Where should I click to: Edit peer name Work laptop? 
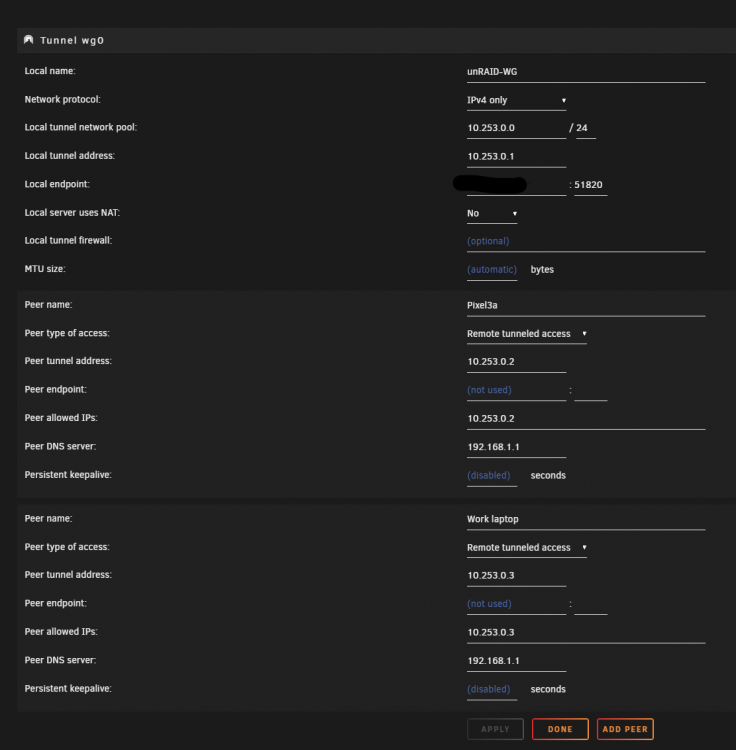pos(586,519)
